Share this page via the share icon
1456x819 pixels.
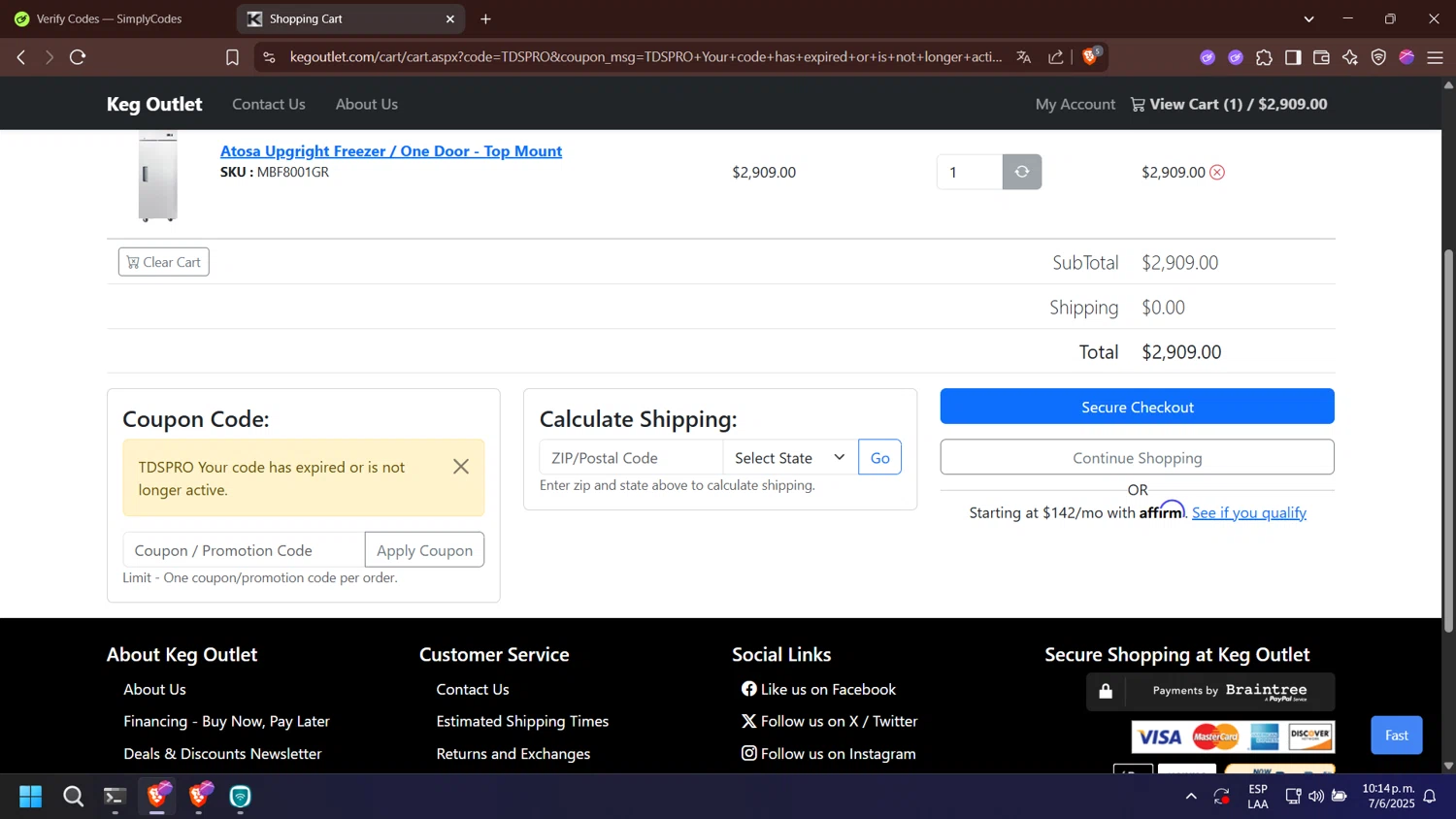pos(1056,57)
